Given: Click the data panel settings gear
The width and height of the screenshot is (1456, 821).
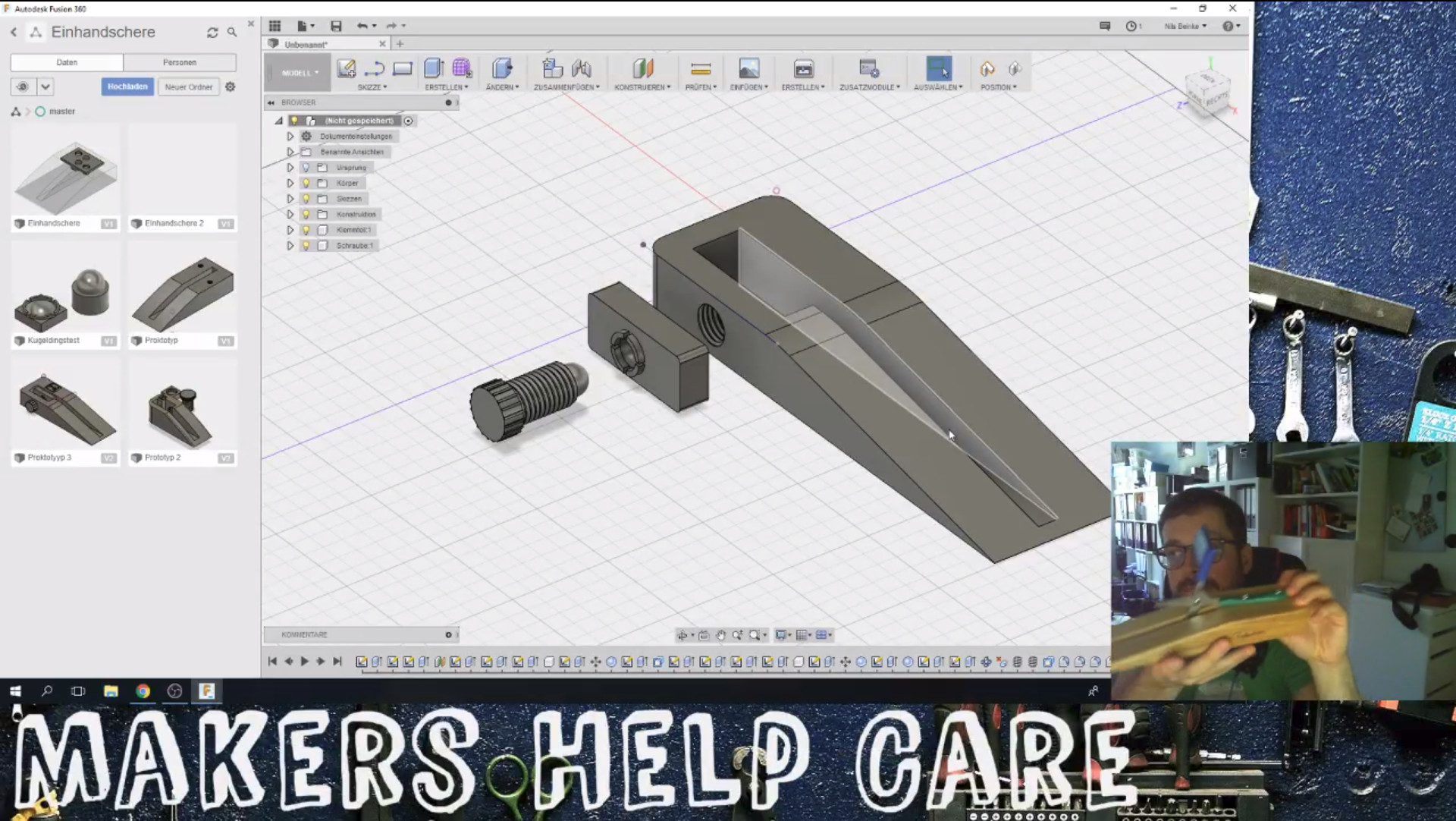Looking at the screenshot, I should pyautogui.click(x=231, y=87).
